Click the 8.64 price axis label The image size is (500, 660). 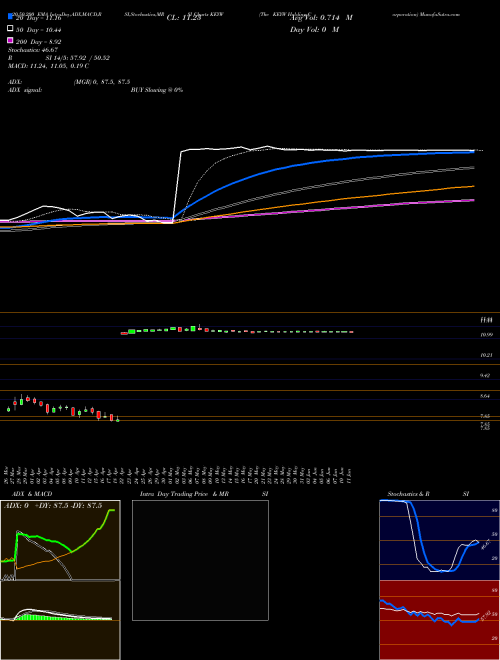[x=485, y=396]
